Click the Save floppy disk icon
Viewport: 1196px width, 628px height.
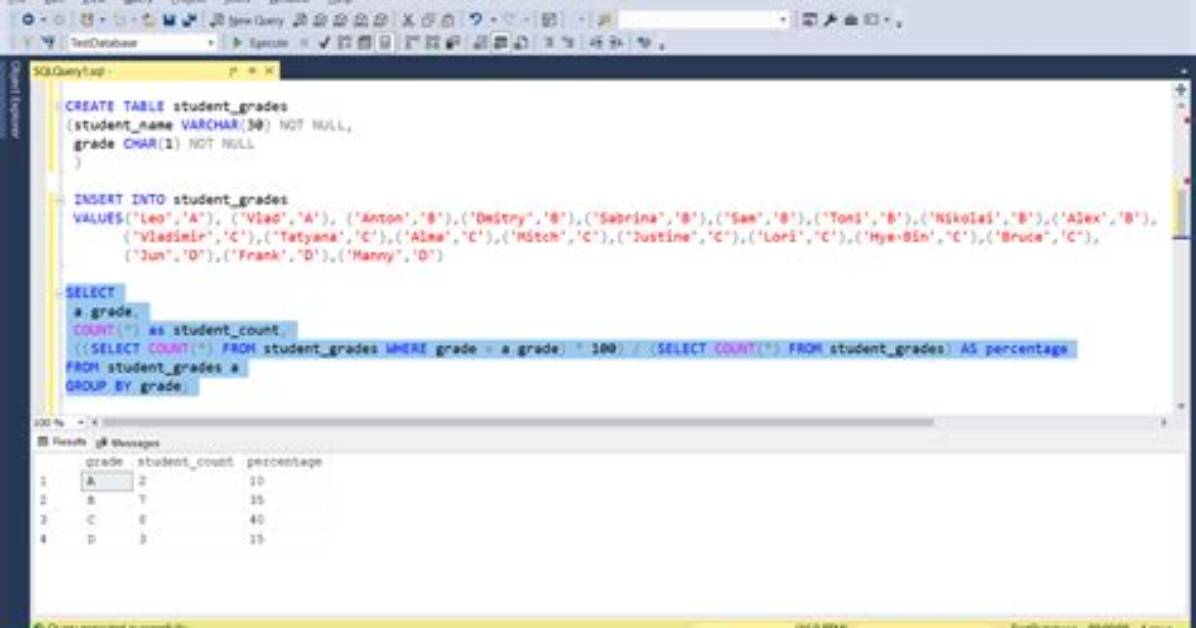pos(169,20)
